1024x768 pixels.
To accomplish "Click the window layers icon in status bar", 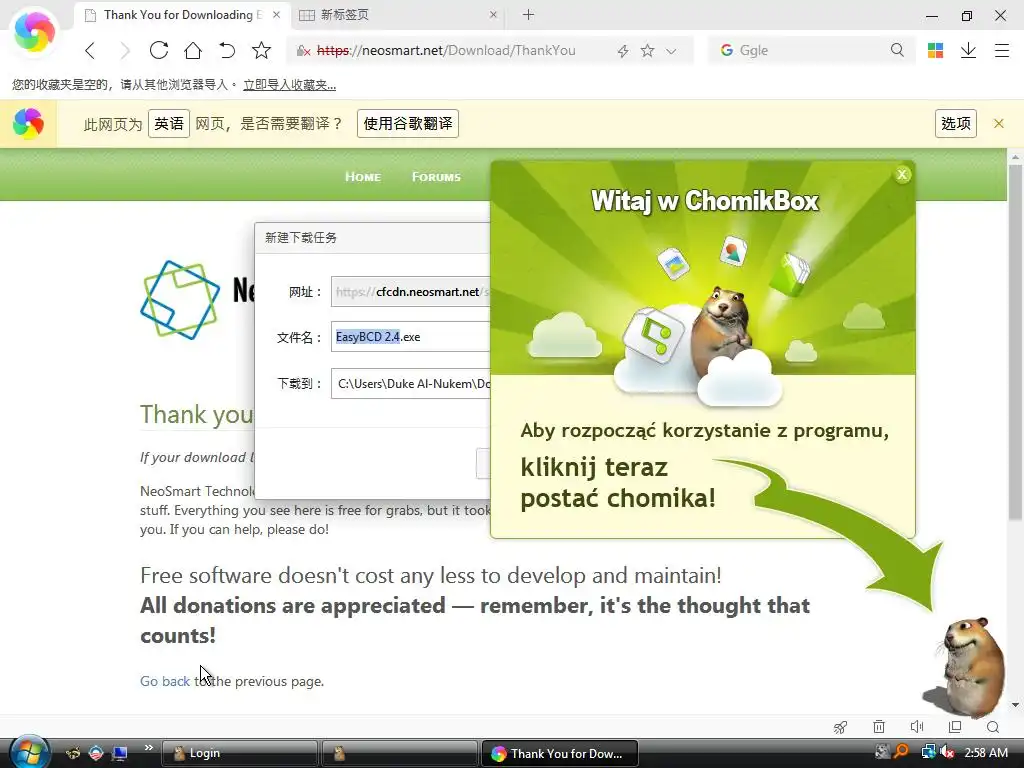I will click(x=955, y=727).
